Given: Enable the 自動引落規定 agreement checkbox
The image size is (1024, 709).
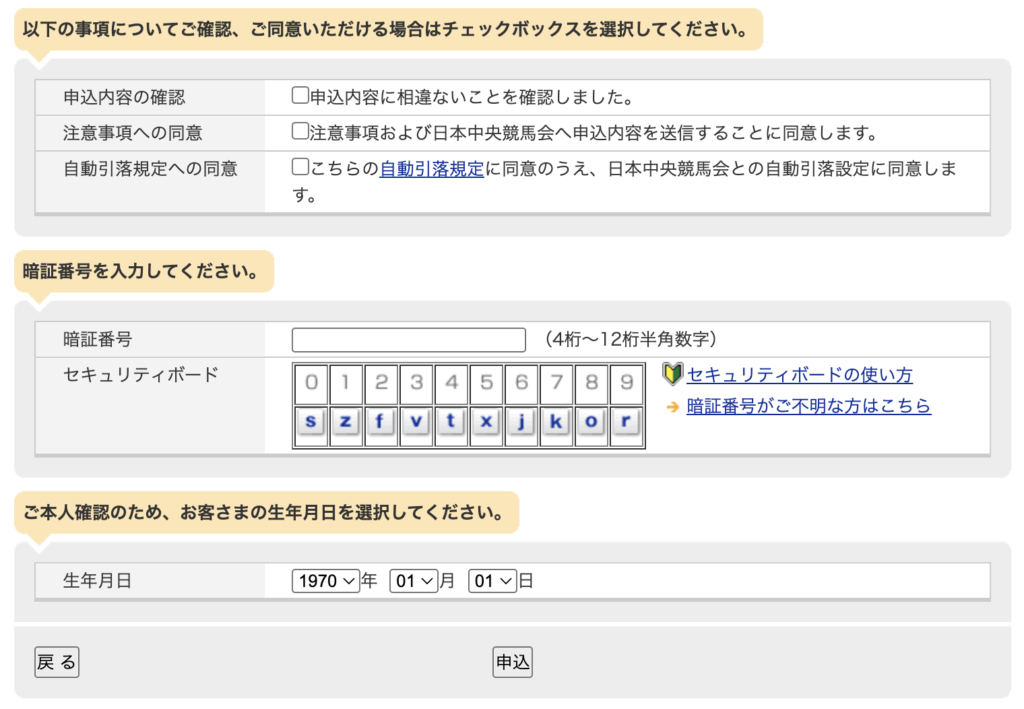Looking at the screenshot, I should coord(300,167).
